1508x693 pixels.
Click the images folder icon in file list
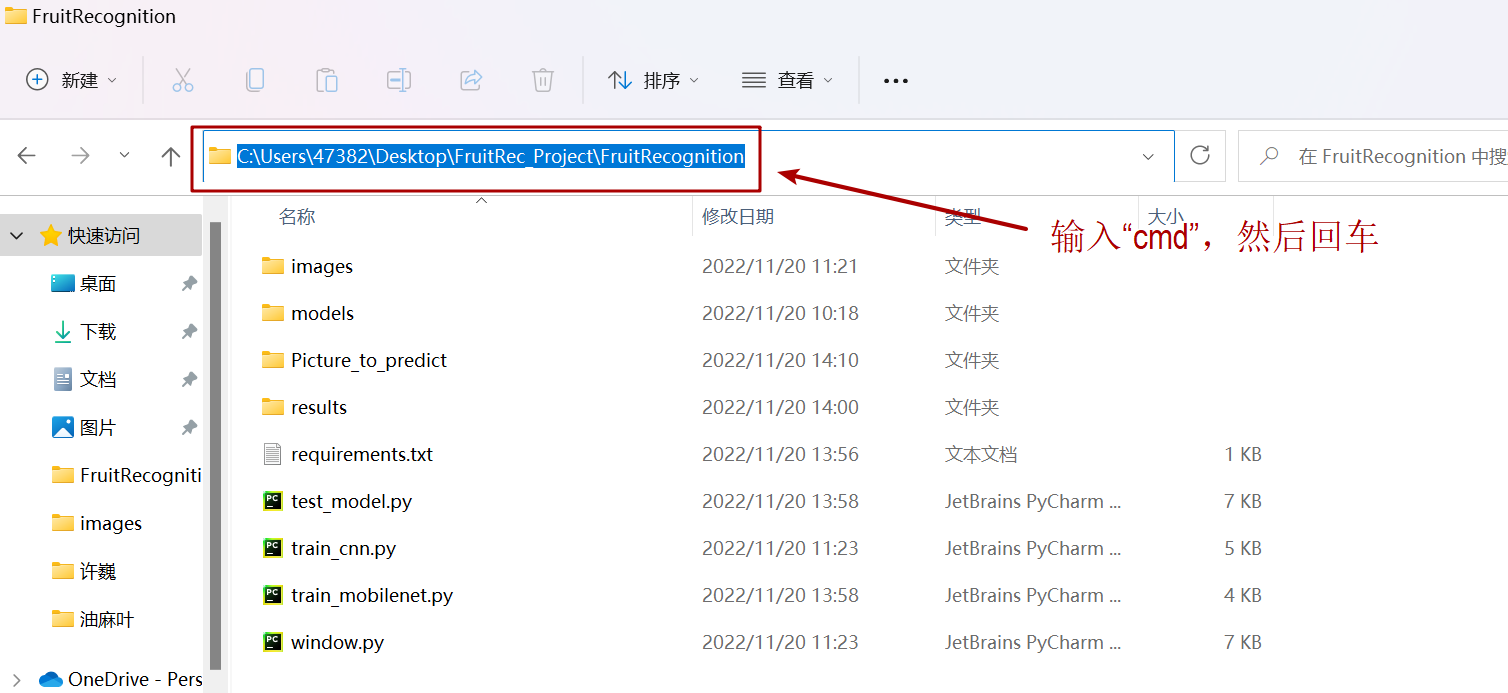tap(273, 266)
